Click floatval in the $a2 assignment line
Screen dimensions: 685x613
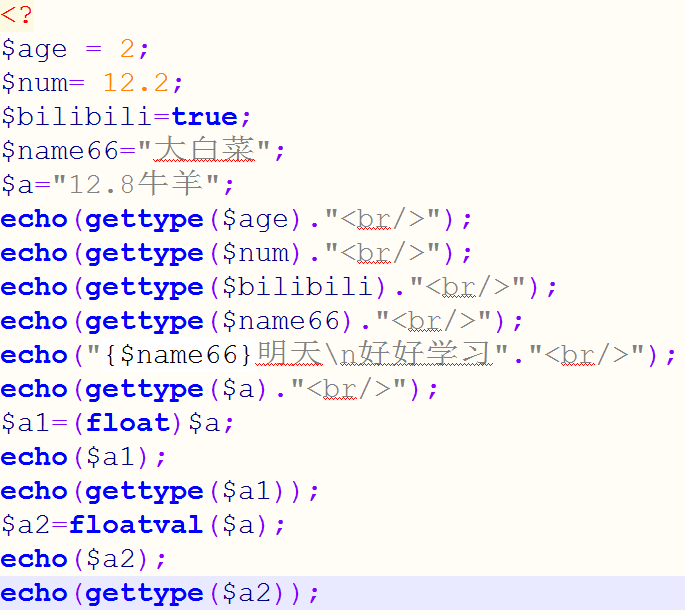pyautogui.click(x=136, y=525)
